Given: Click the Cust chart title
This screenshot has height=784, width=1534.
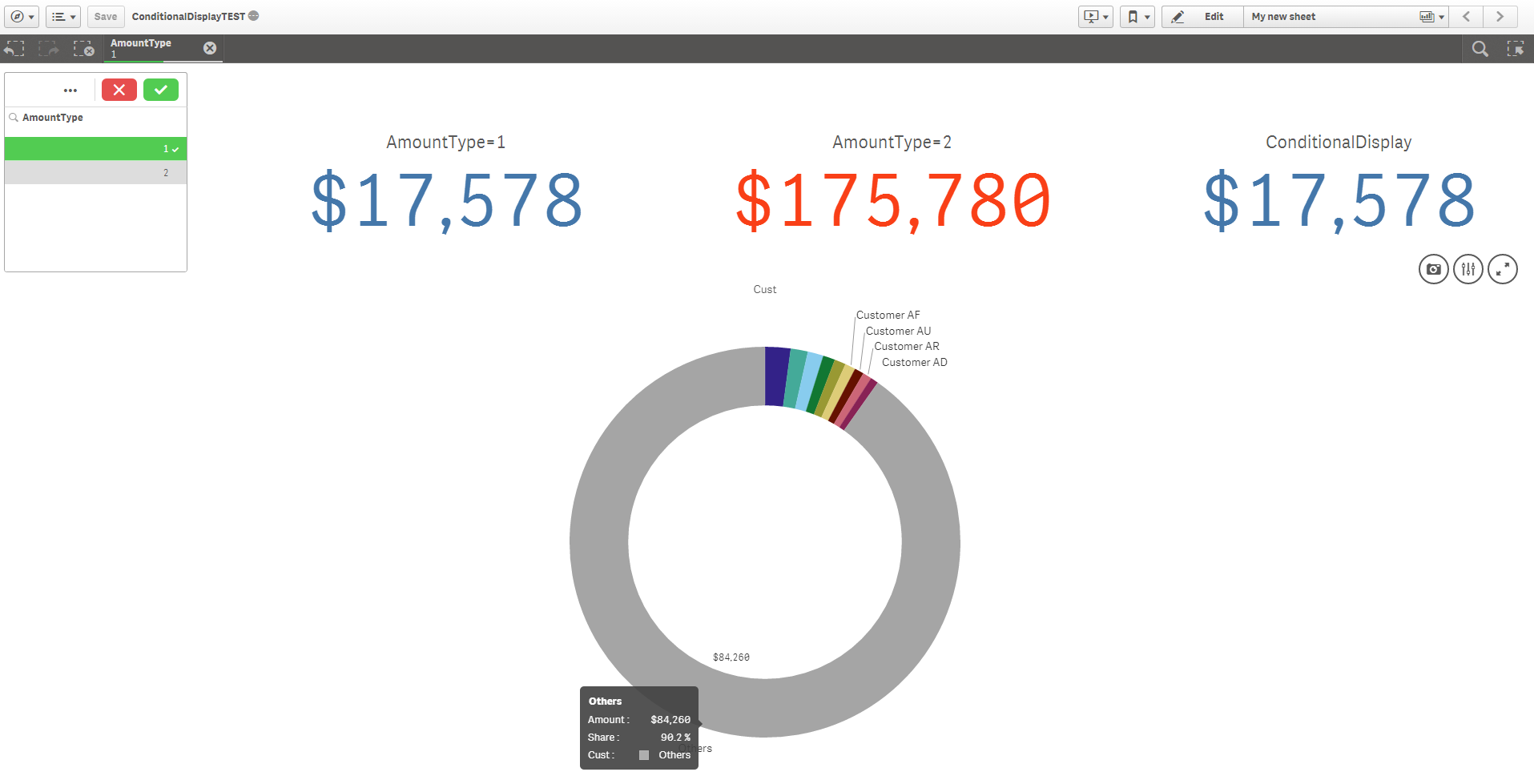Looking at the screenshot, I should [765, 289].
